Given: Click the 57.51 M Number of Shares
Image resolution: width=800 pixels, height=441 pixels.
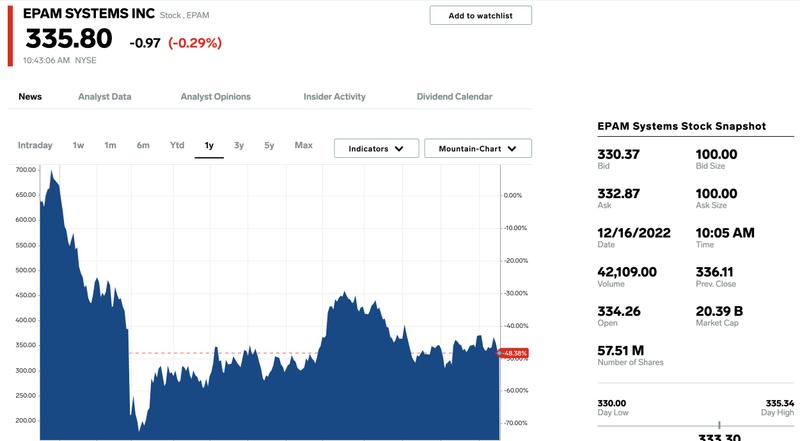Looking at the screenshot, I should coord(621,351).
